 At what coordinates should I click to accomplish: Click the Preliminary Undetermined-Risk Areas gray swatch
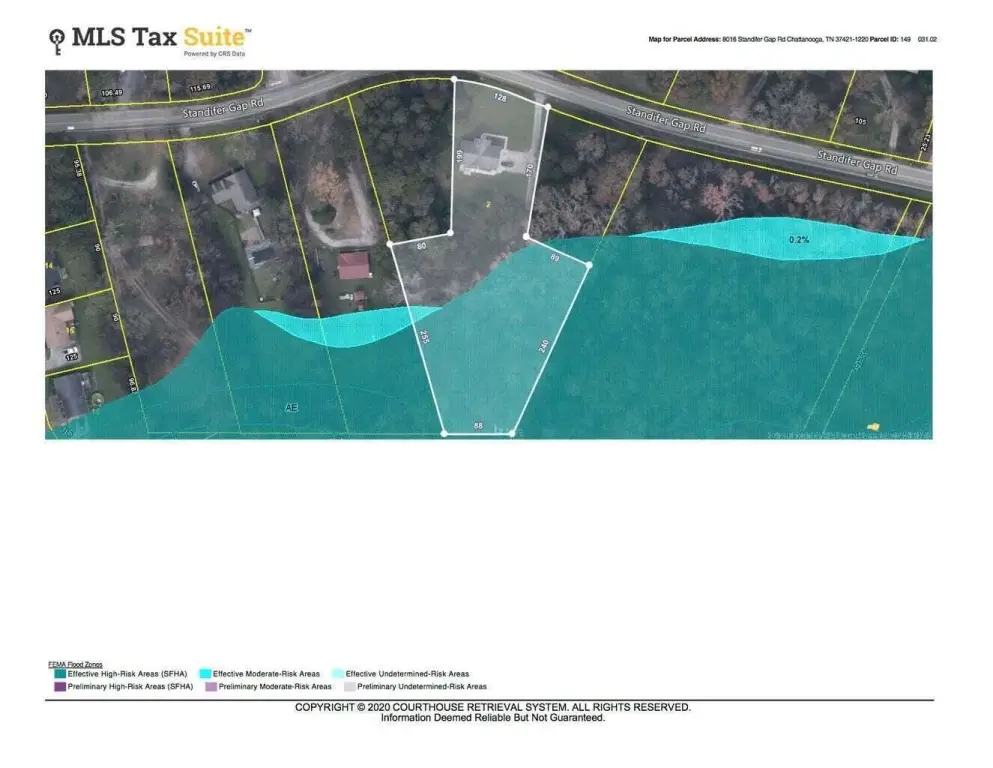[x=350, y=687]
